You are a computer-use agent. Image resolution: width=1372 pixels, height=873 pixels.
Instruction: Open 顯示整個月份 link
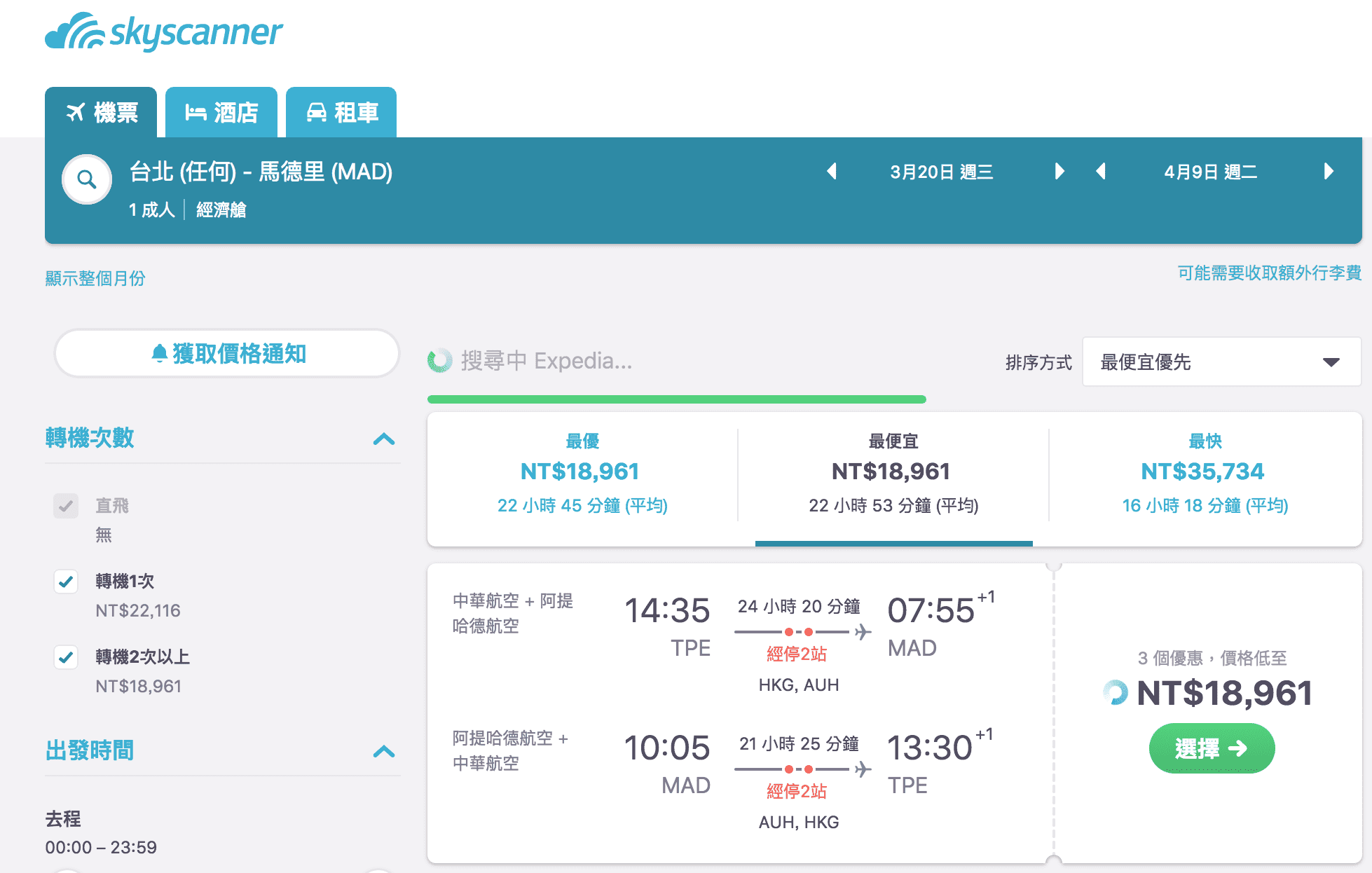point(95,278)
